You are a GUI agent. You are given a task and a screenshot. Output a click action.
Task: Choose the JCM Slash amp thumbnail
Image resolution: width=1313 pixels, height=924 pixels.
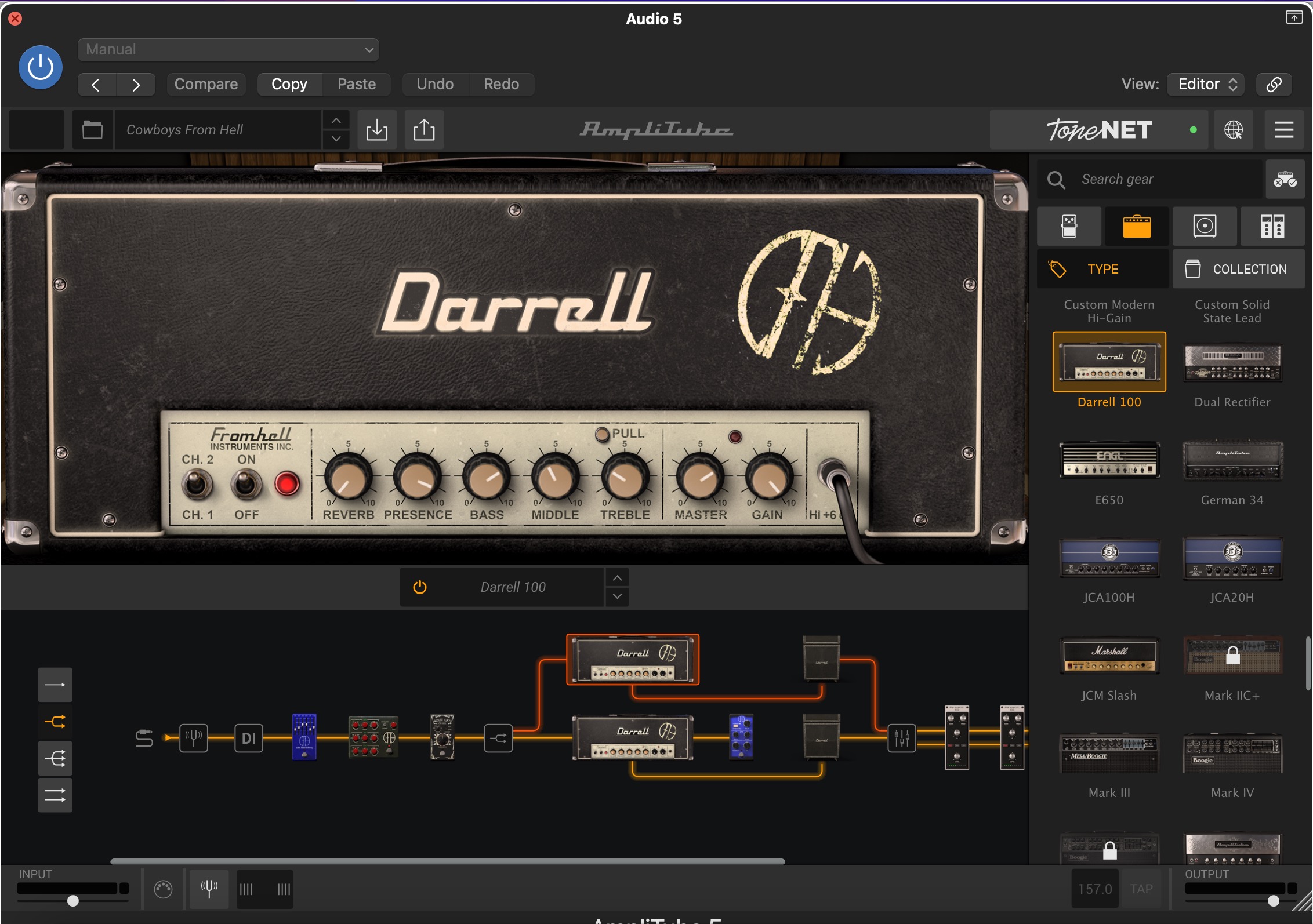[1109, 656]
